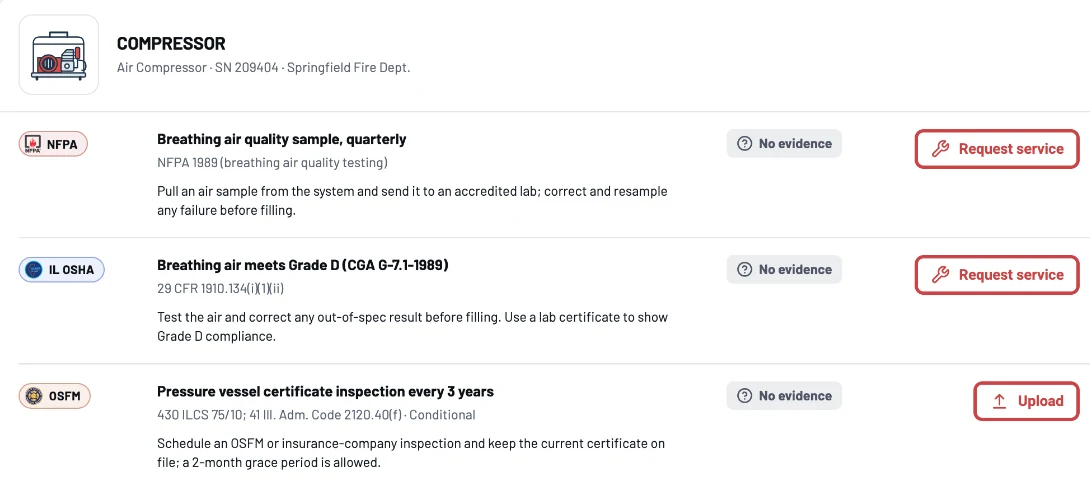Click wrench icon in NFPA row Request service
The height and width of the screenshot is (487, 1090).
click(941, 149)
